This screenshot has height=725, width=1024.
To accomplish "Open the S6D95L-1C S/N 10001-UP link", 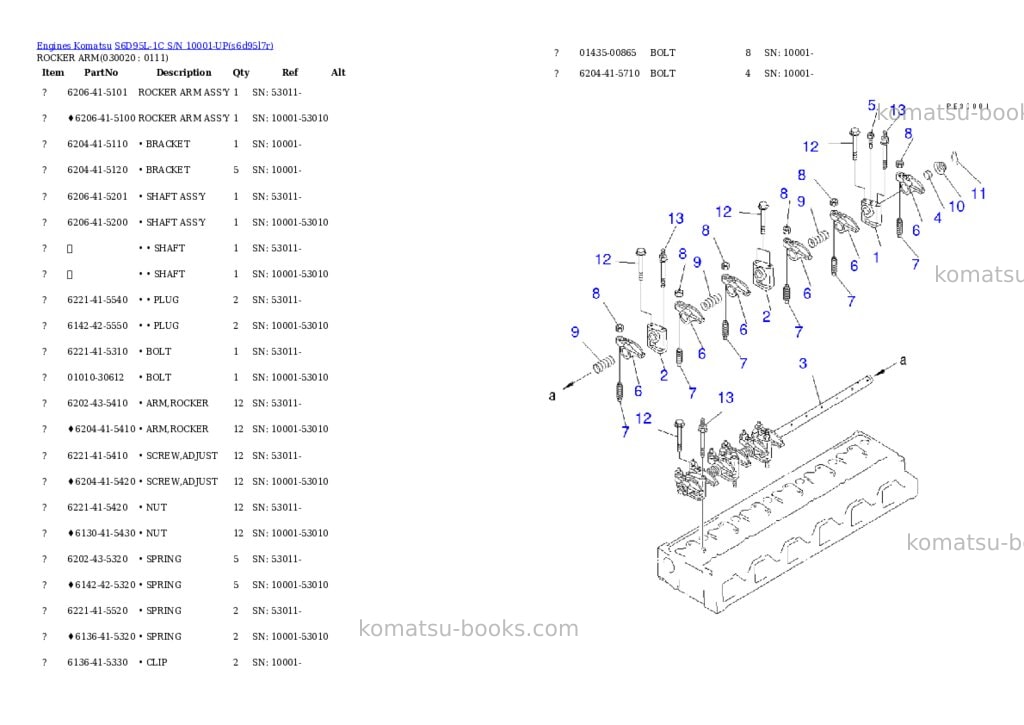I will point(194,46).
